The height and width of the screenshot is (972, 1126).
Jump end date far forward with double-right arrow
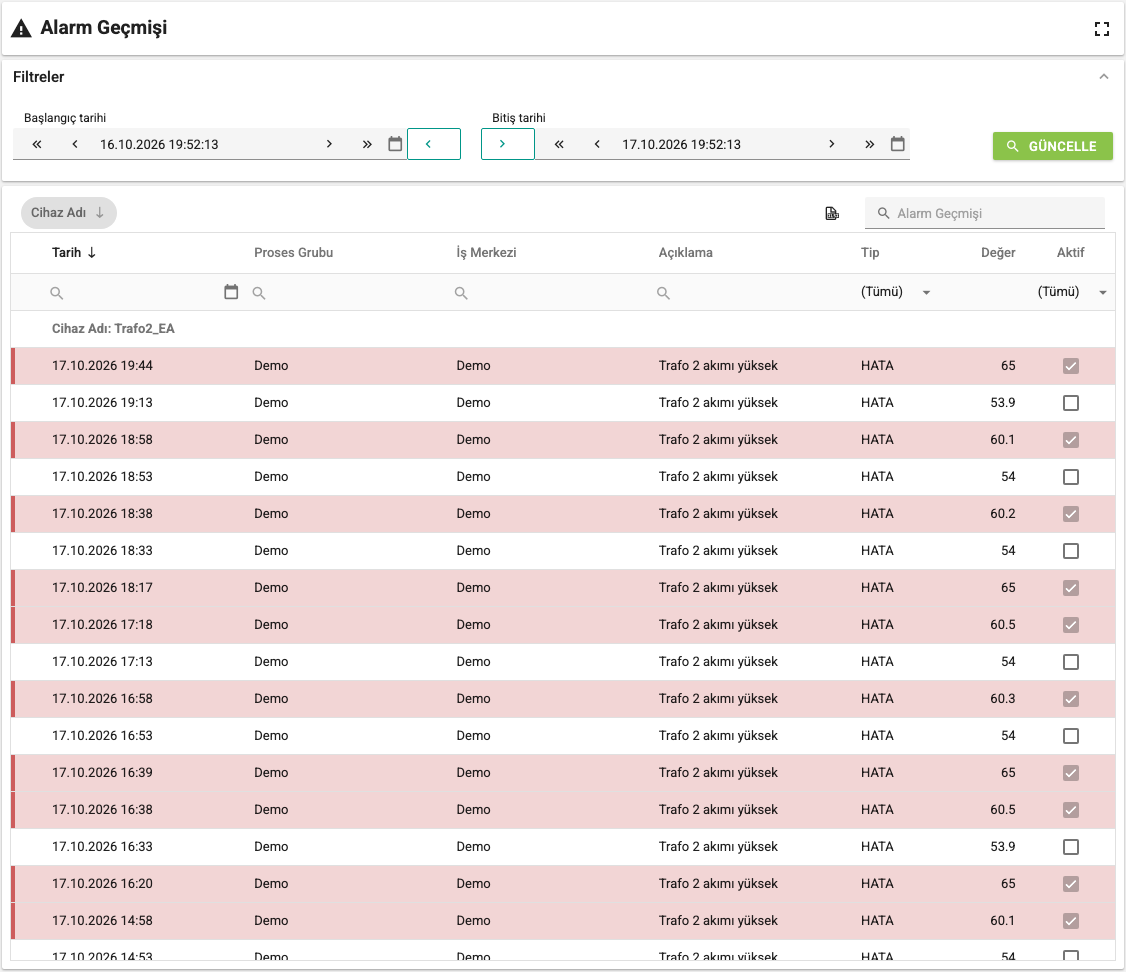[x=870, y=144]
